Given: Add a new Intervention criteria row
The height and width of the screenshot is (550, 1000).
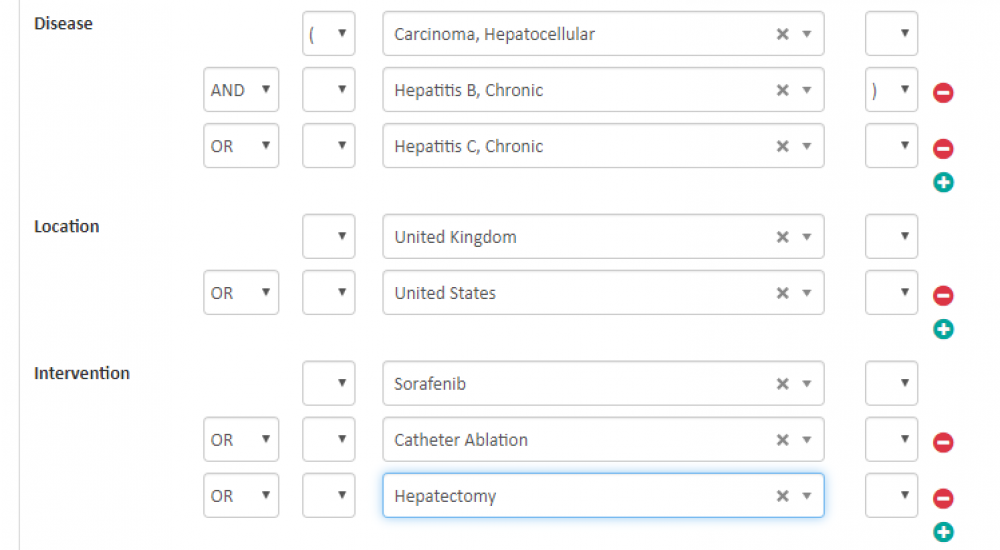Looking at the screenshot, I should point(943,532).
